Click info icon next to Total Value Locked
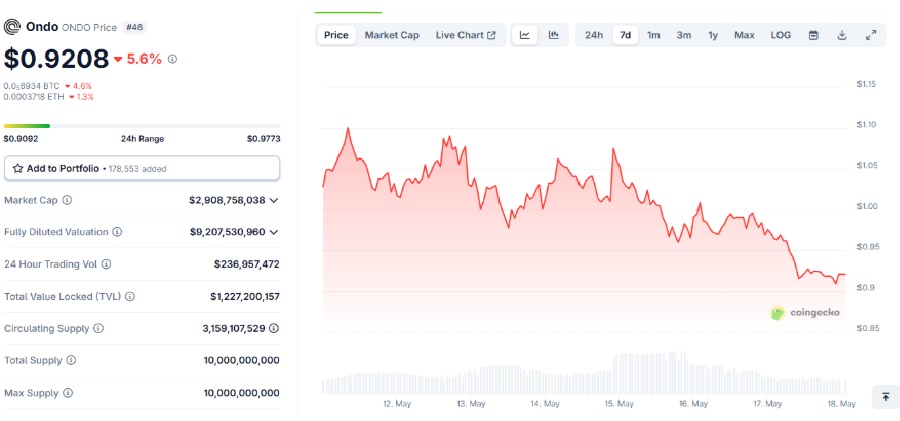The height and width of the screenshot is (421, 900). tap(129, 296)
